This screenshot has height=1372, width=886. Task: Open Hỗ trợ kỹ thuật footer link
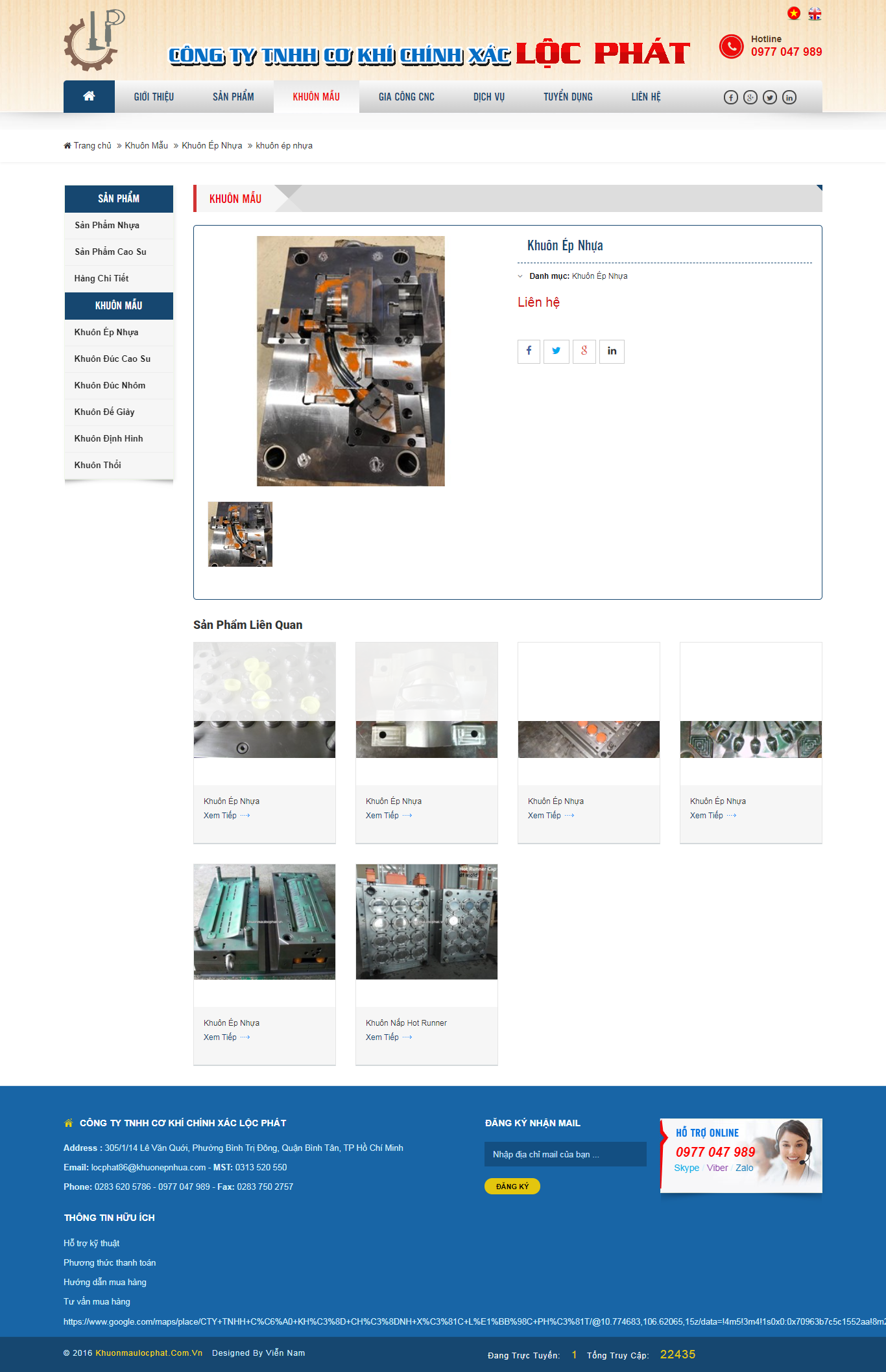[x=91, y=1243]
